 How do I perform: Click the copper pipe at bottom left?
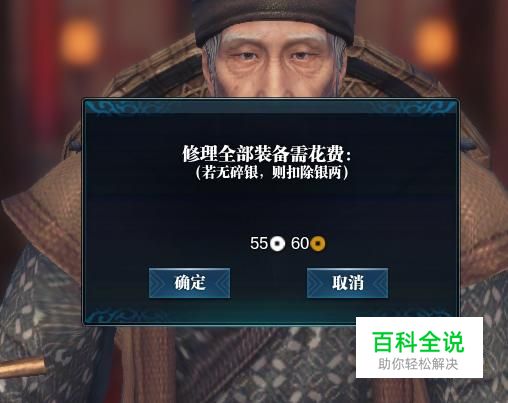[23, 368]
